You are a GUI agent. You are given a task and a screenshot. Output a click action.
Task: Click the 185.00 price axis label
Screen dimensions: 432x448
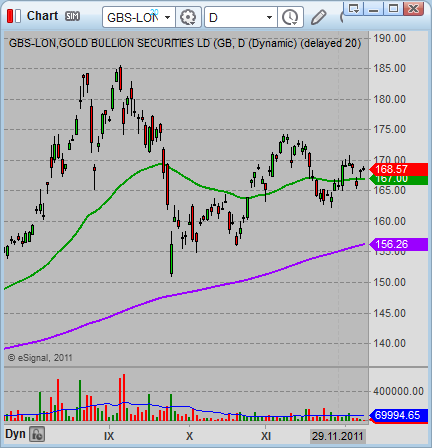[x=390, y=68]
